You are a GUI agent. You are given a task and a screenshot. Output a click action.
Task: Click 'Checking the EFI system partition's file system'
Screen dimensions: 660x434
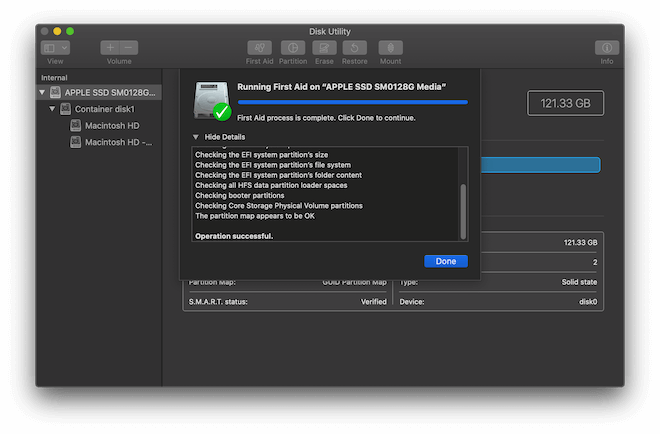(273, 165)
